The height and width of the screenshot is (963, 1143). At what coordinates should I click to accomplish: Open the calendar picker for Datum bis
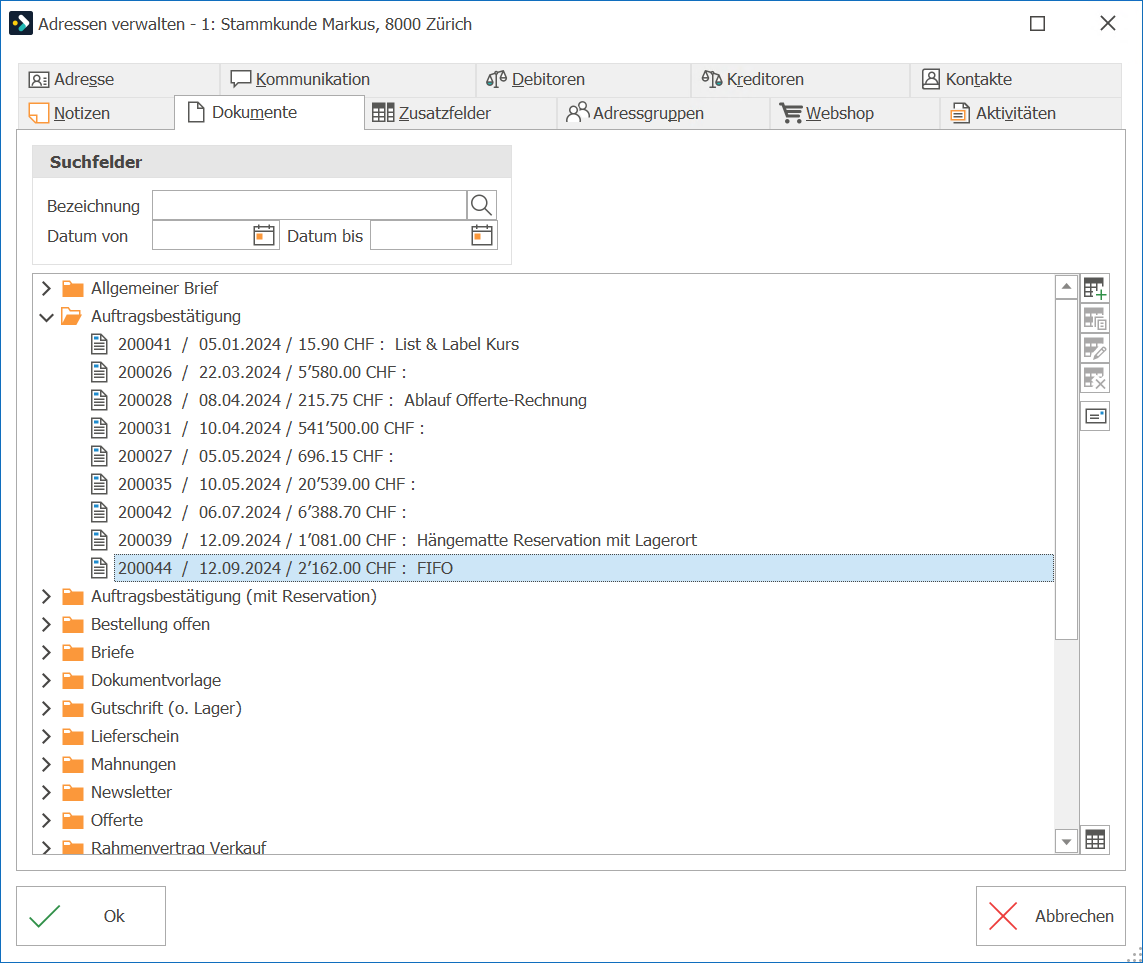coord(482,235)
